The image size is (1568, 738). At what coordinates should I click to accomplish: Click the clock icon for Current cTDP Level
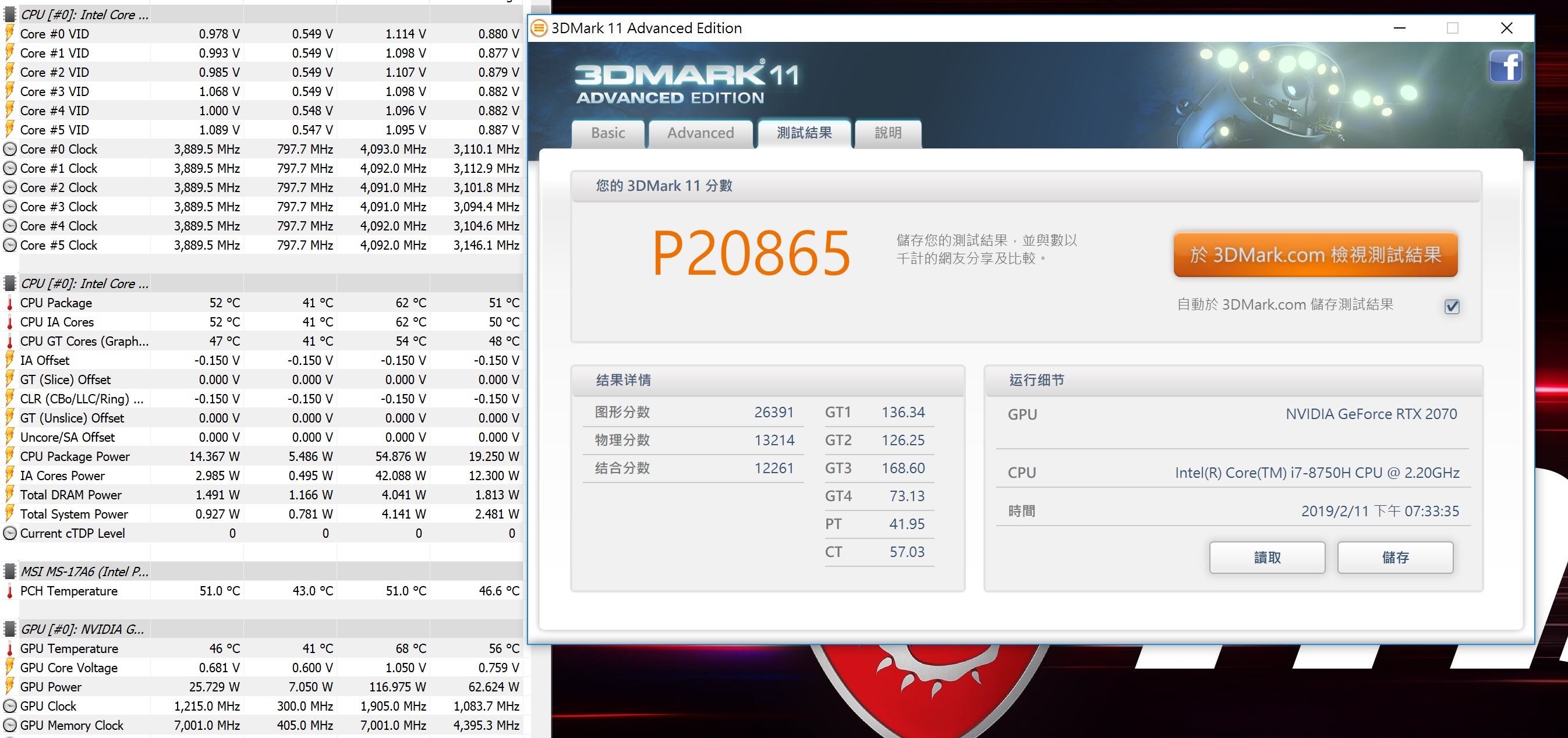tap(10, 533)
